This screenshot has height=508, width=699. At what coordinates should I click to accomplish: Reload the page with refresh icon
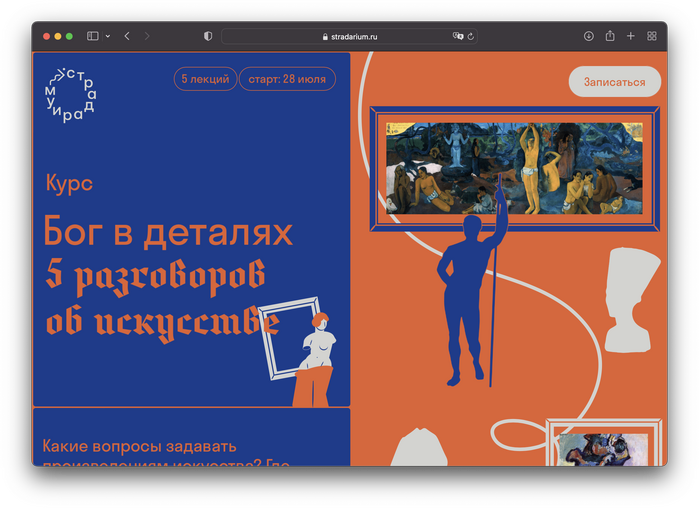tap(471, 37)
